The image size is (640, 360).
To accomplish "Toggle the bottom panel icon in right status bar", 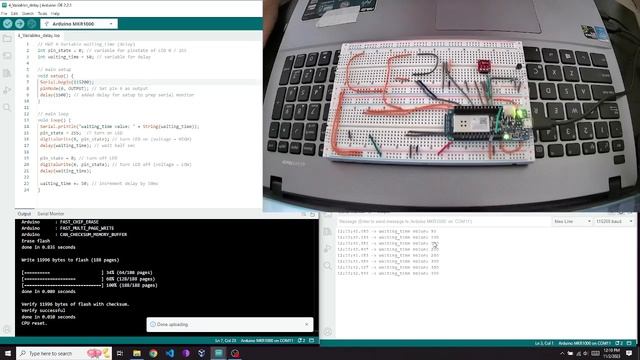I will click(x=629, y=344).
